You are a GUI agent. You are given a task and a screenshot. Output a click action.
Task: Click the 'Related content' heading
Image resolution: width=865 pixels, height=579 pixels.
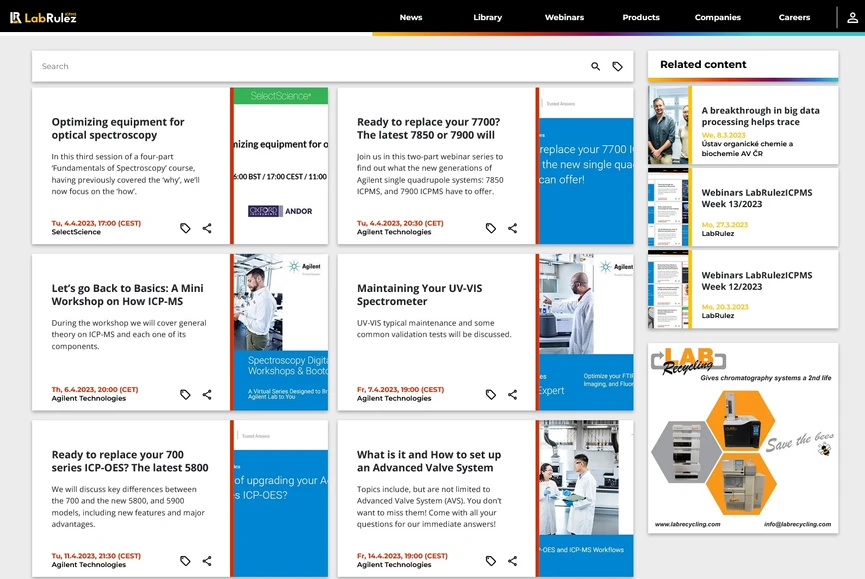(x=703, y=65)
